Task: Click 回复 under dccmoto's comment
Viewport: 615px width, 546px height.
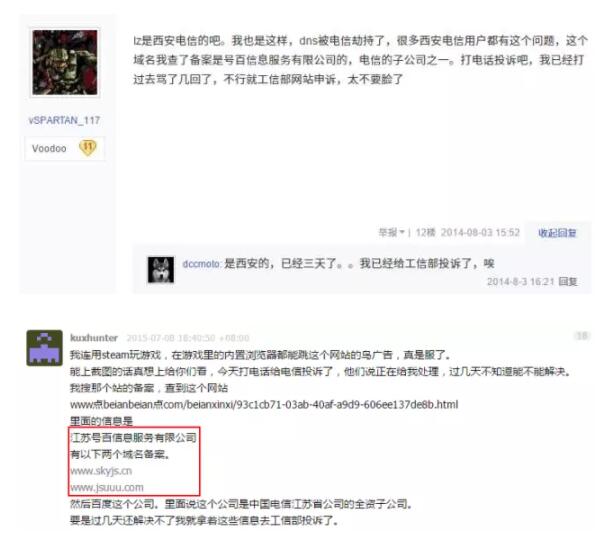Action: (x=568, y=282)
